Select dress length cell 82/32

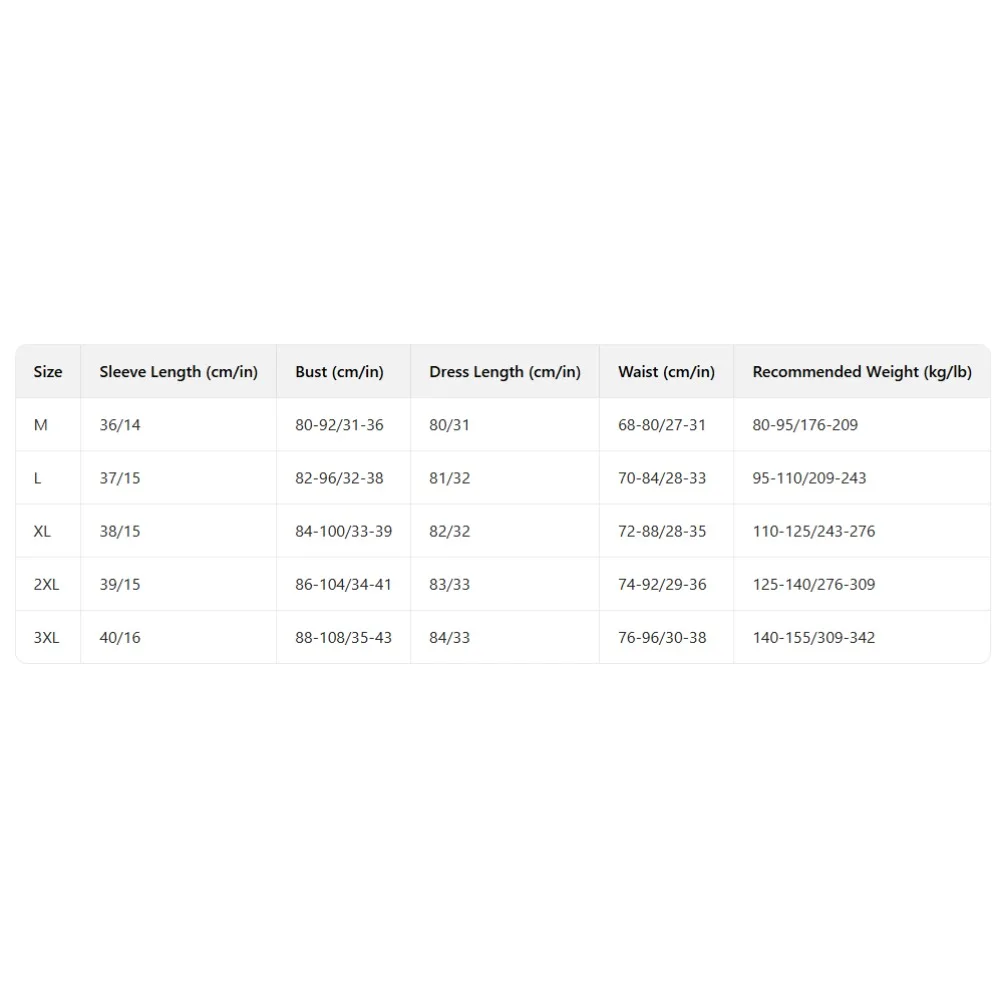[449, 531]
